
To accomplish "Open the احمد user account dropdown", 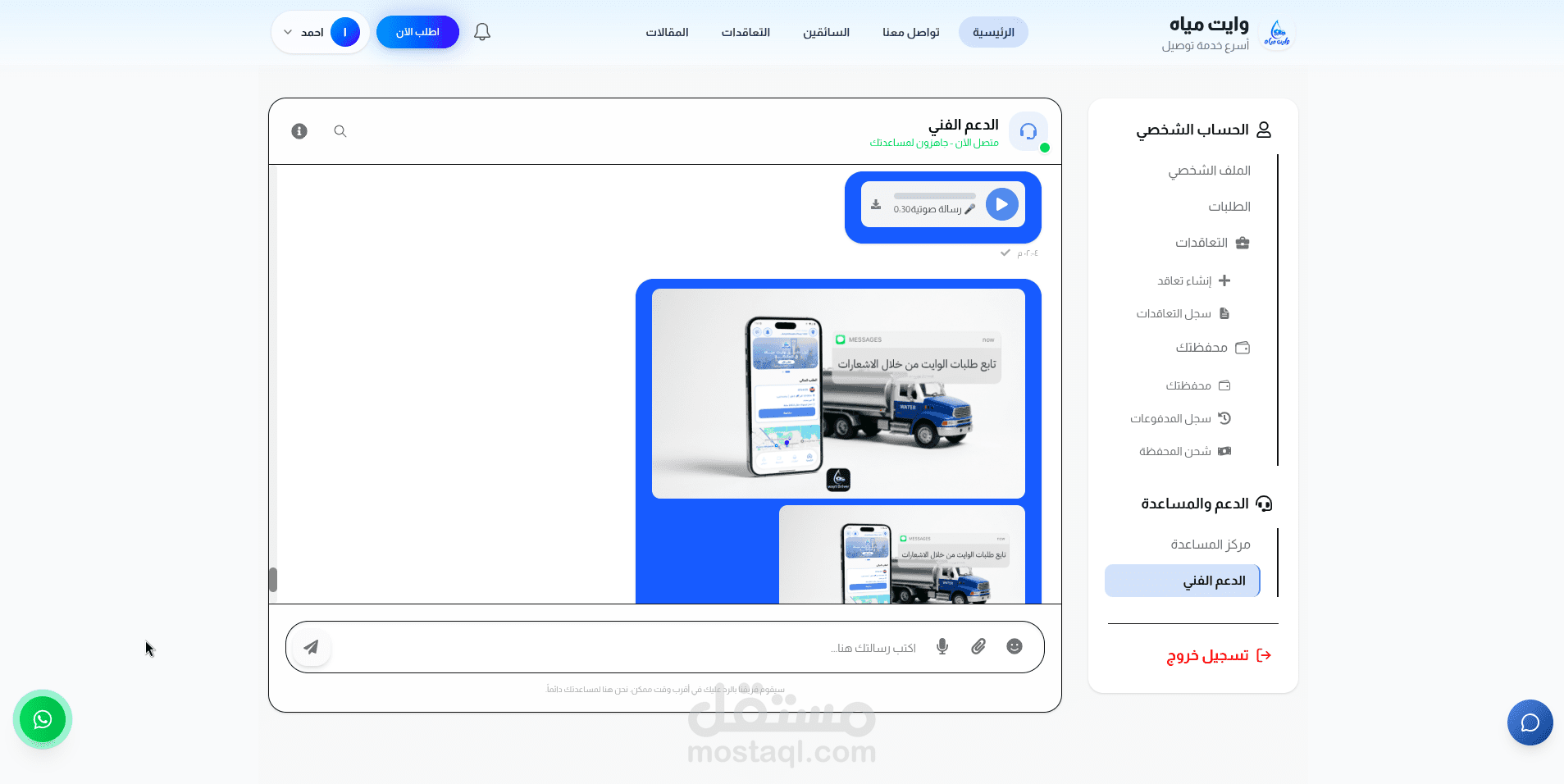I will [321, 32].
